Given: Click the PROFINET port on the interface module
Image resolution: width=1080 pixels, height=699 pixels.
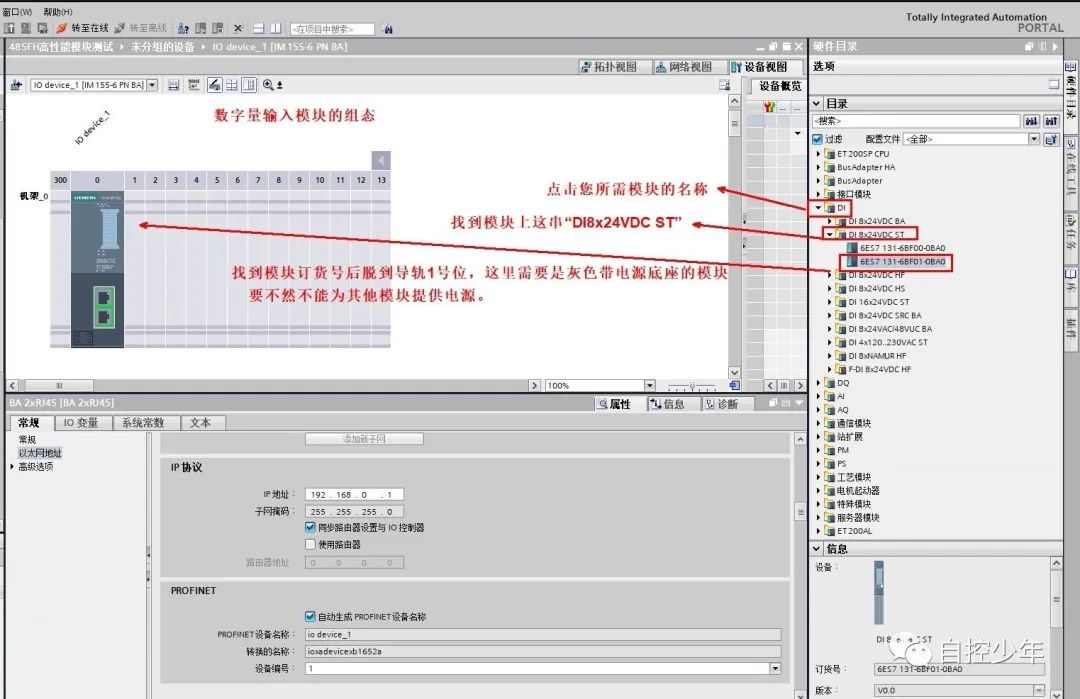Looking at the screenshot, I should pos(104,306).
